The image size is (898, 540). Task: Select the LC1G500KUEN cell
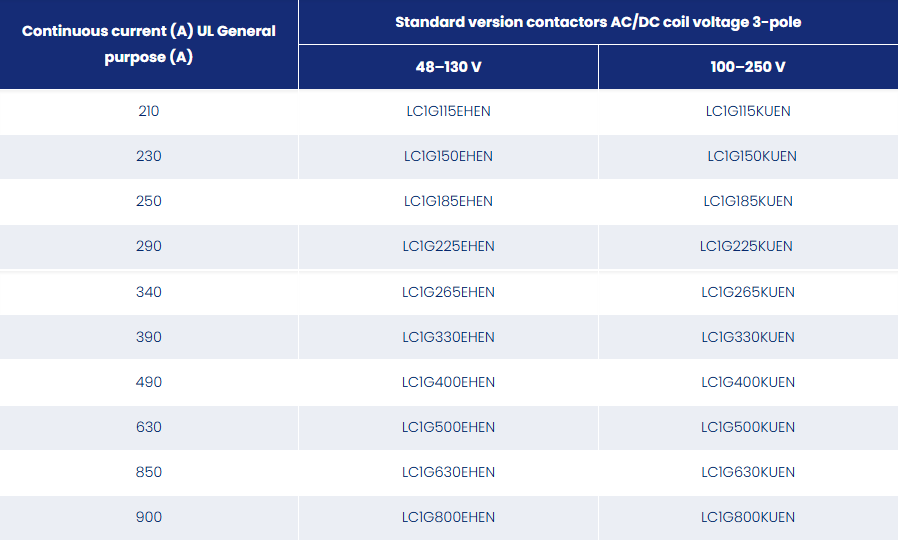[x=748, y=427]
